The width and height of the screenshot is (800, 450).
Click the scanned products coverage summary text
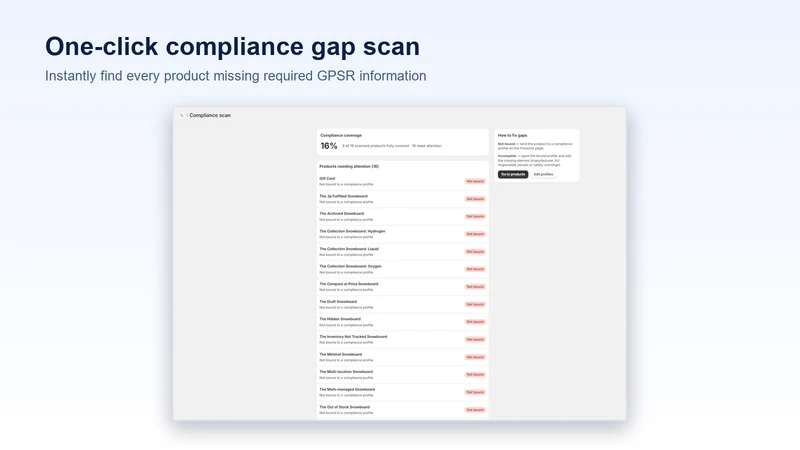coord(391,146)
